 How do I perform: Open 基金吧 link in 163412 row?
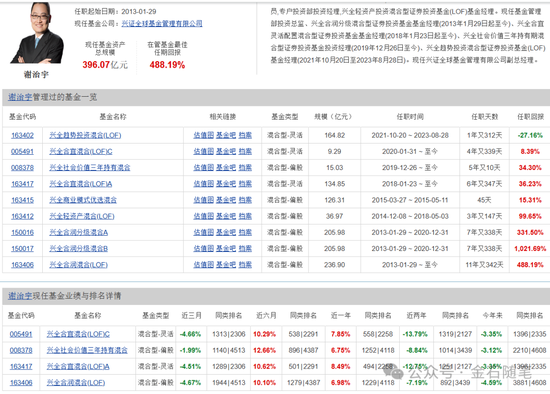(226, 216)
